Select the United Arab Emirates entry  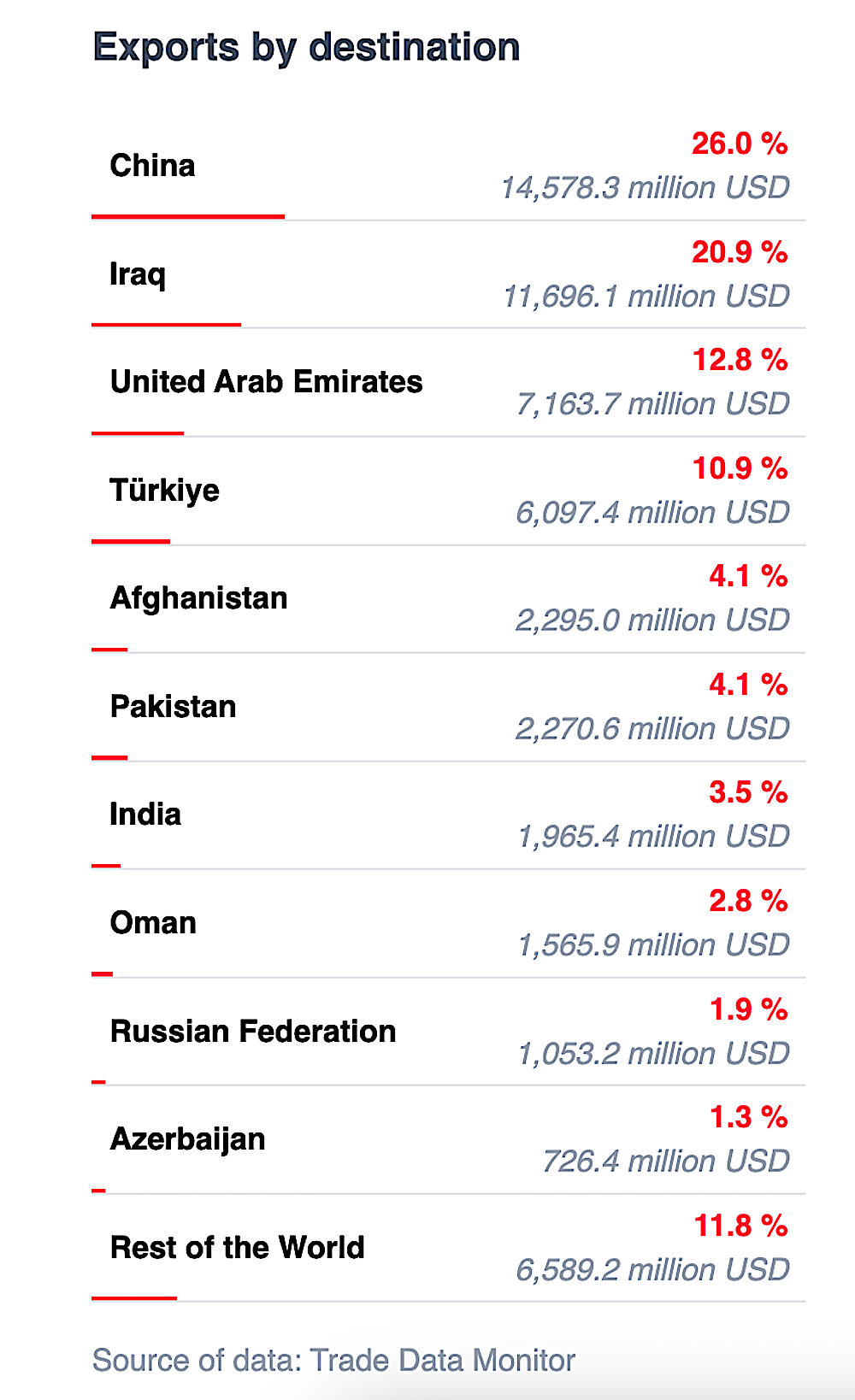[267, 382]
